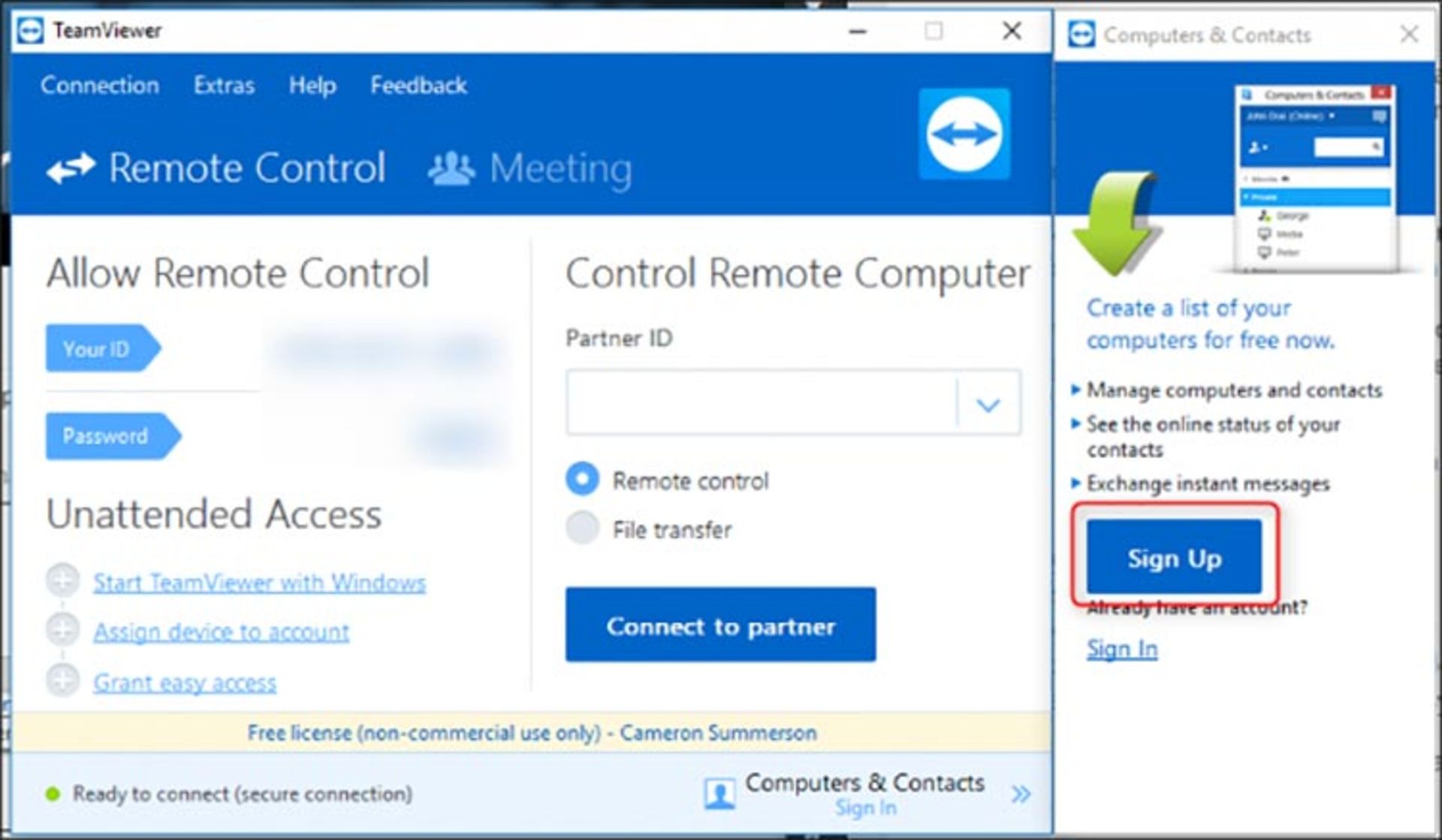The image size is (1442, 840).
Task: Switch to the Meeting tab
Action: point(530,168)
